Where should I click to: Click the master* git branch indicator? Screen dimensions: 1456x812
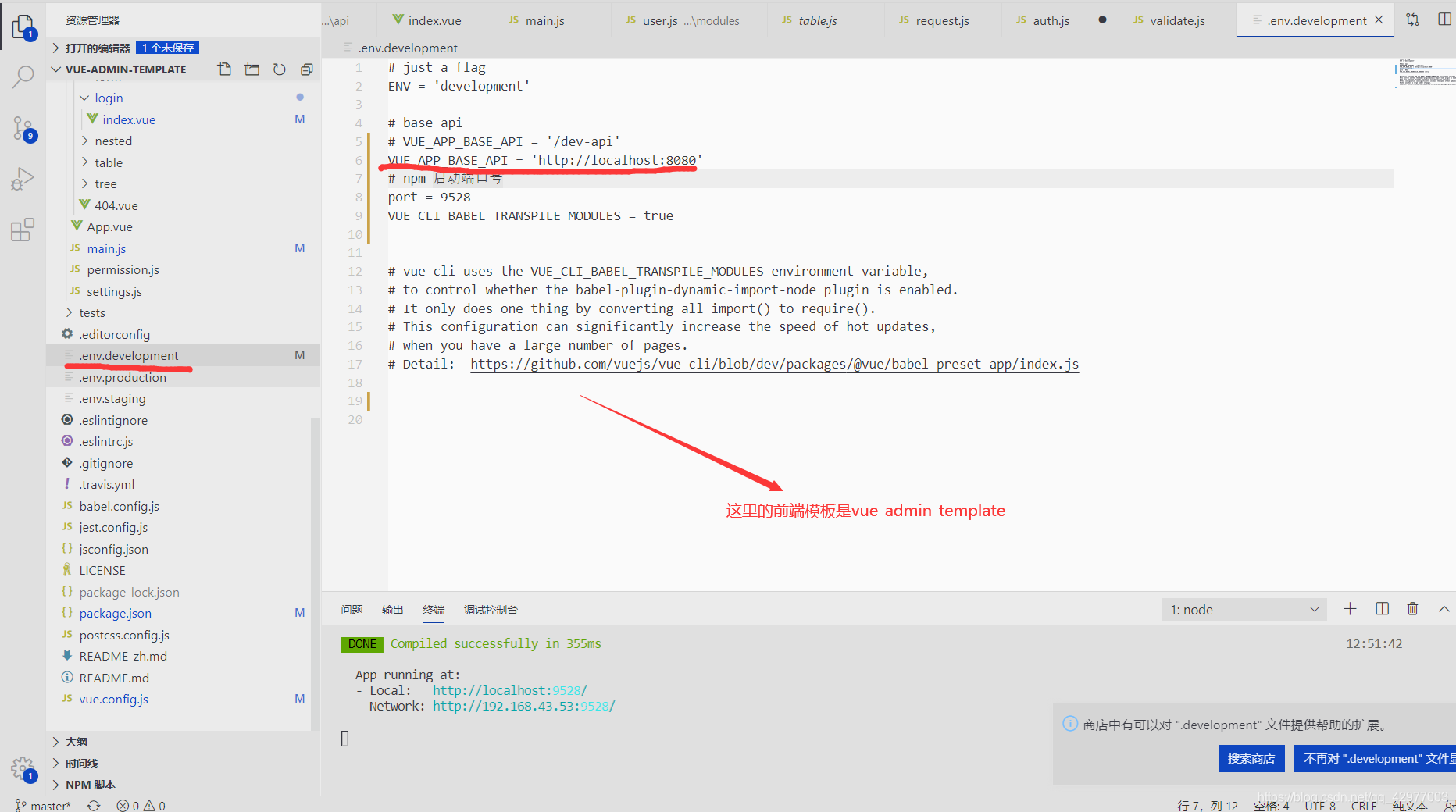point(44,805)
